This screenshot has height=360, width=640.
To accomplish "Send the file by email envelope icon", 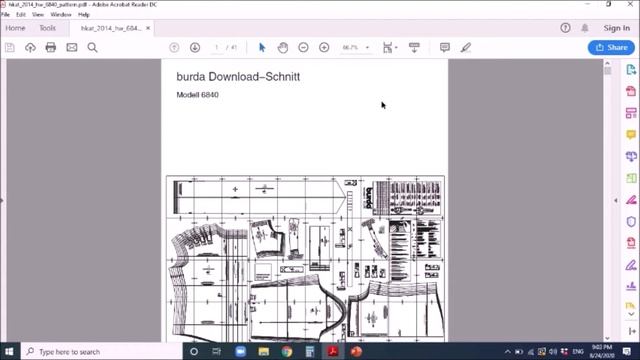I will pyautogui.click(x=72, y=47).
